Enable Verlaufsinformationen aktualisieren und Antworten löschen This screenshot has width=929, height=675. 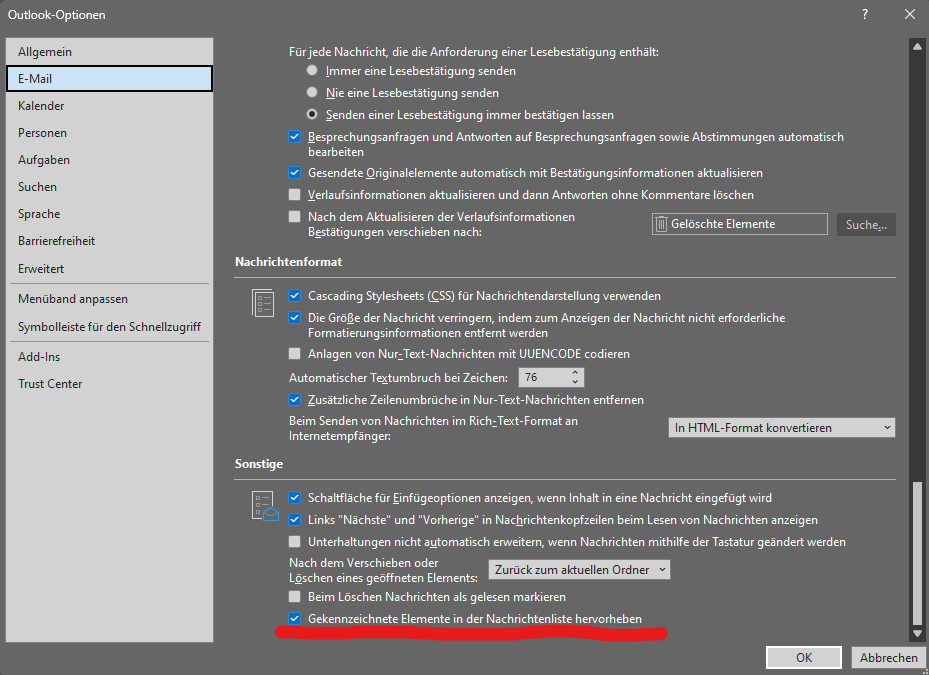294,195
